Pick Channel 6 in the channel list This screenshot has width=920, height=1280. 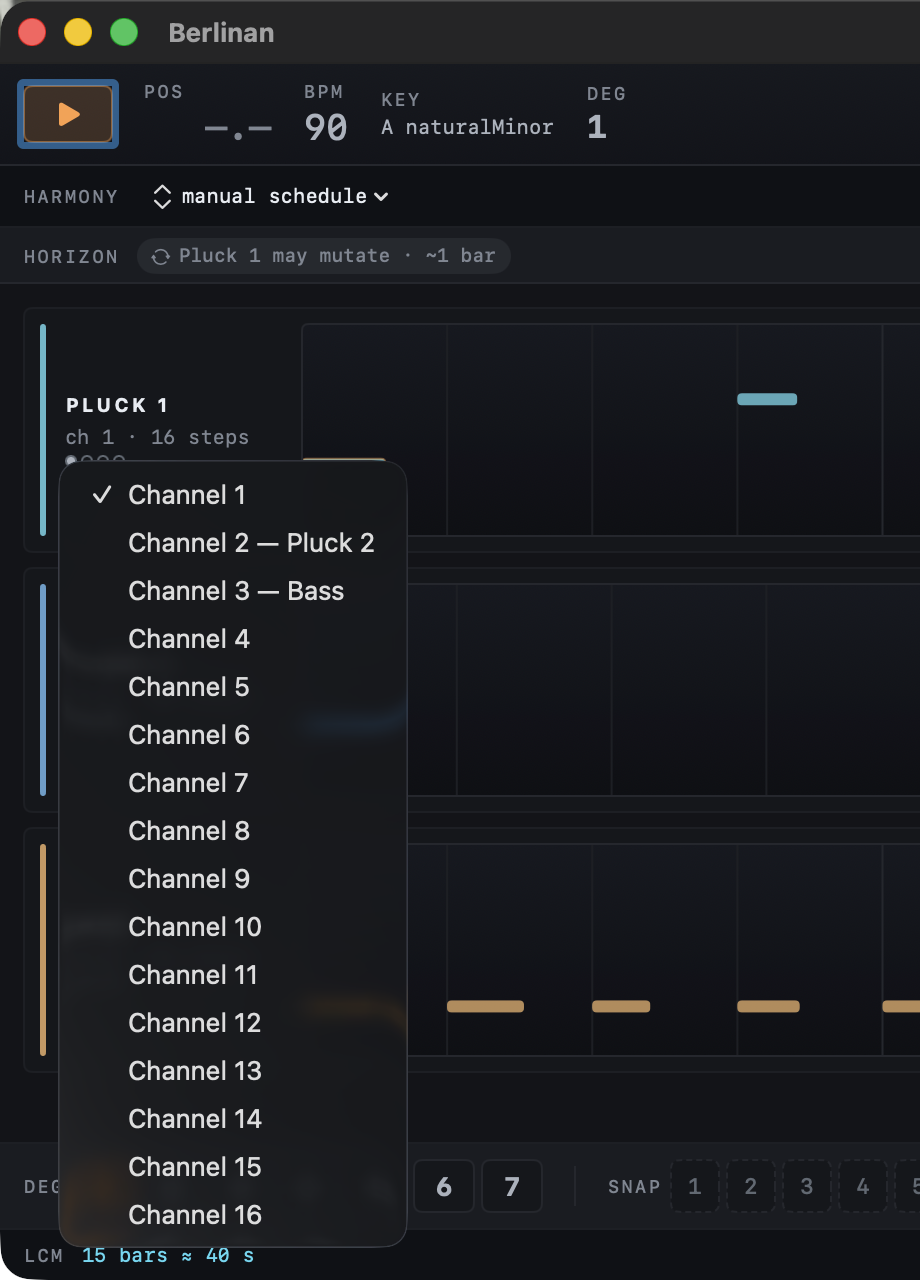click(x=233, y=735)
